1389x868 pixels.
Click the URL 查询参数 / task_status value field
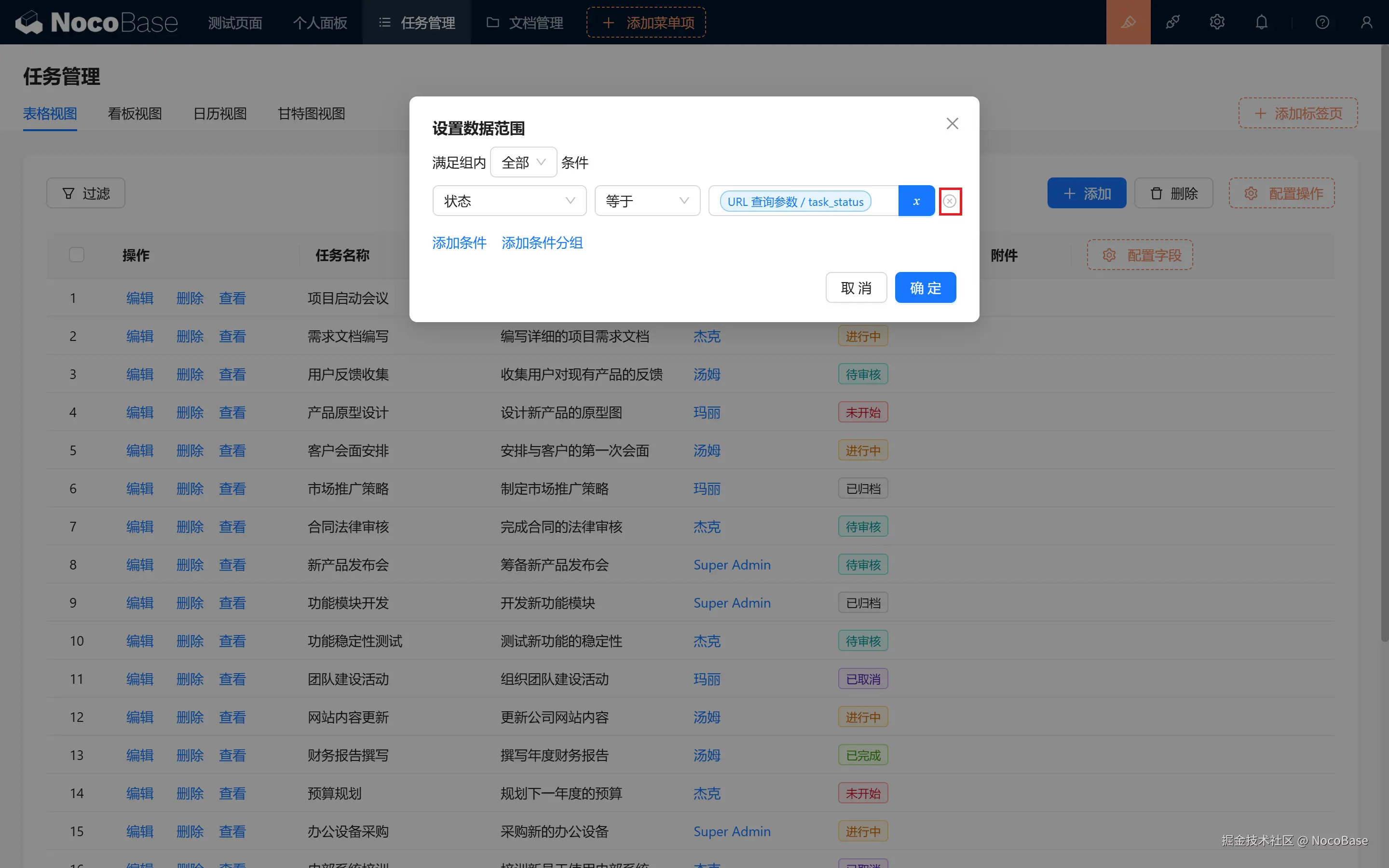[795, 202]
